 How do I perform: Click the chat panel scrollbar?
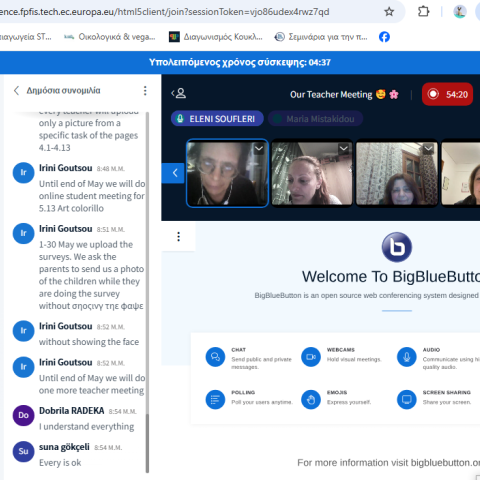(x=147, y=292)
